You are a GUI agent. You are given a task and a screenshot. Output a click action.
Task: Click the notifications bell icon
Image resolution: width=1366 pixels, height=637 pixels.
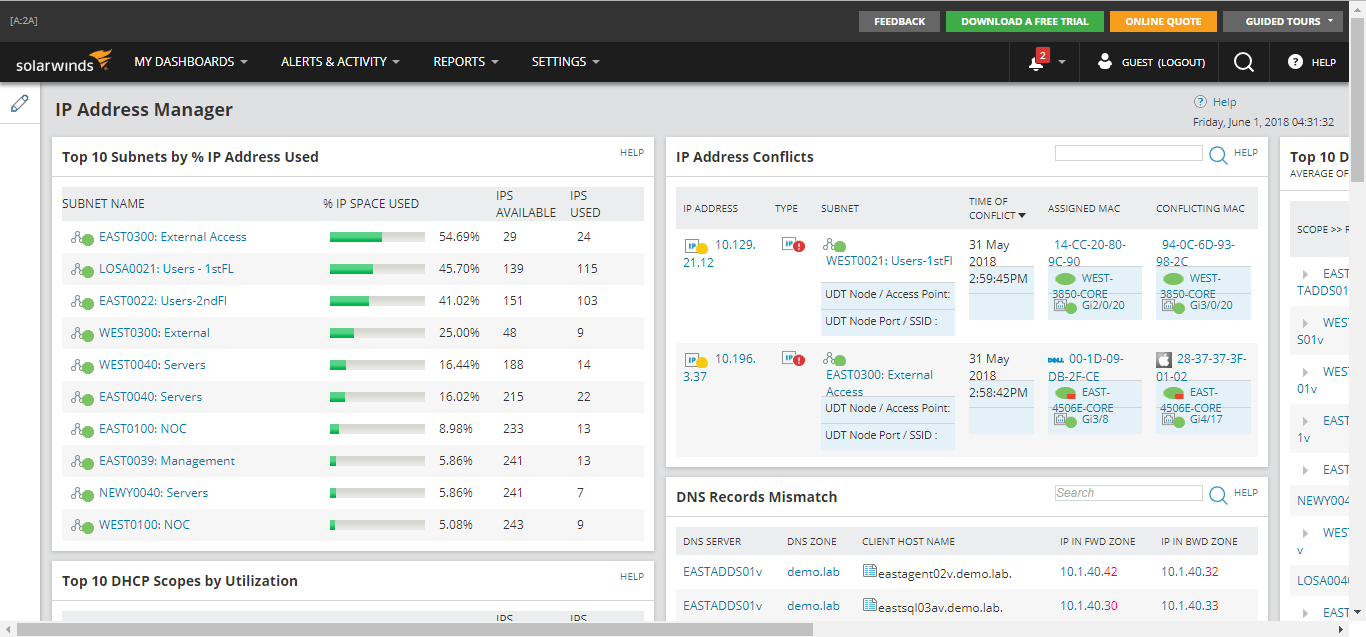point(1037,61)
